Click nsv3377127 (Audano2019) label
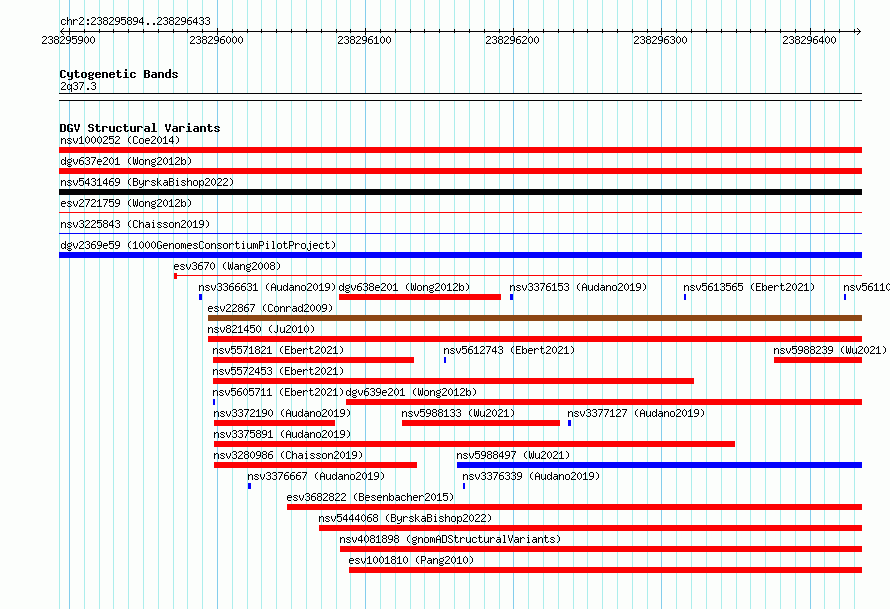This screenshot has height=609, width=890. (x=636, y=413)
